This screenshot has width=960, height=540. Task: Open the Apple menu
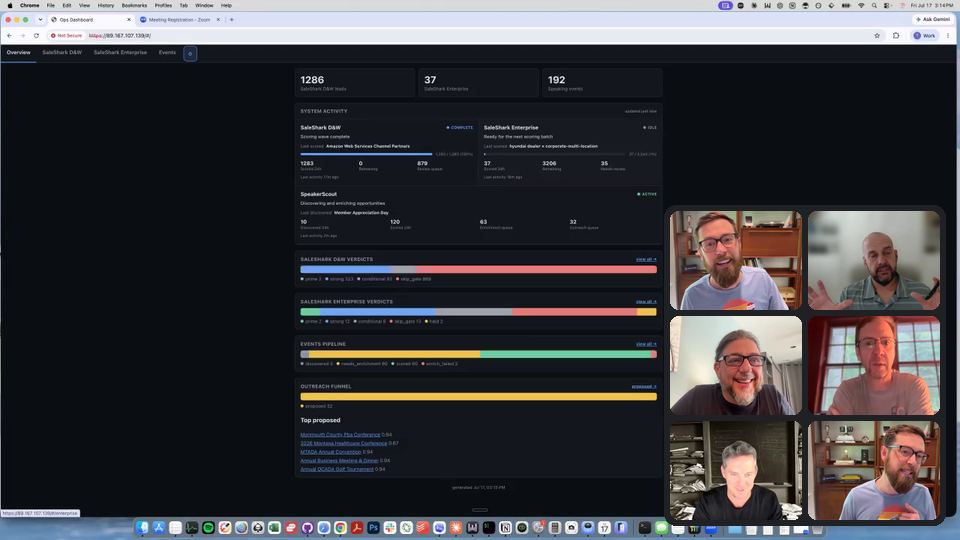pyautogui.click(x=10, y=6)
